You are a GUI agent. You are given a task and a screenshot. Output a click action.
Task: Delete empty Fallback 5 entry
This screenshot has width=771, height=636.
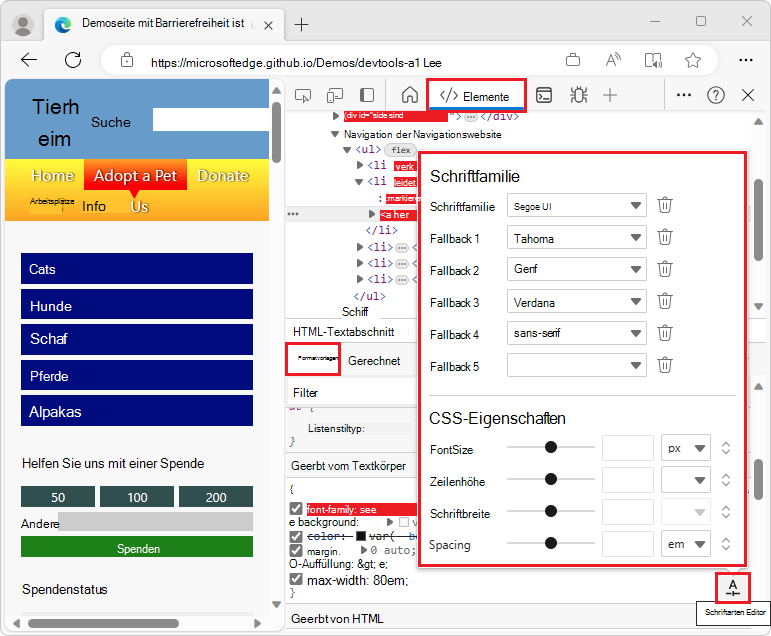point(665,365)
